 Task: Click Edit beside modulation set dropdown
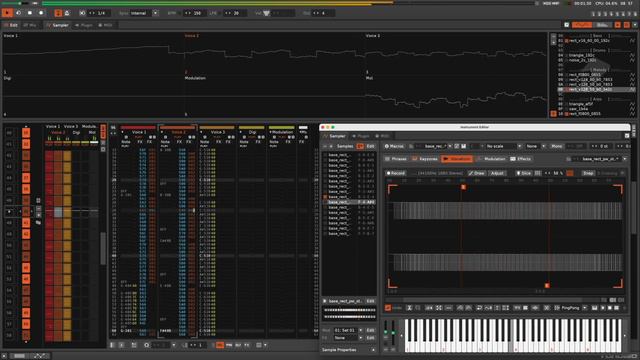[x=370, y=330]
